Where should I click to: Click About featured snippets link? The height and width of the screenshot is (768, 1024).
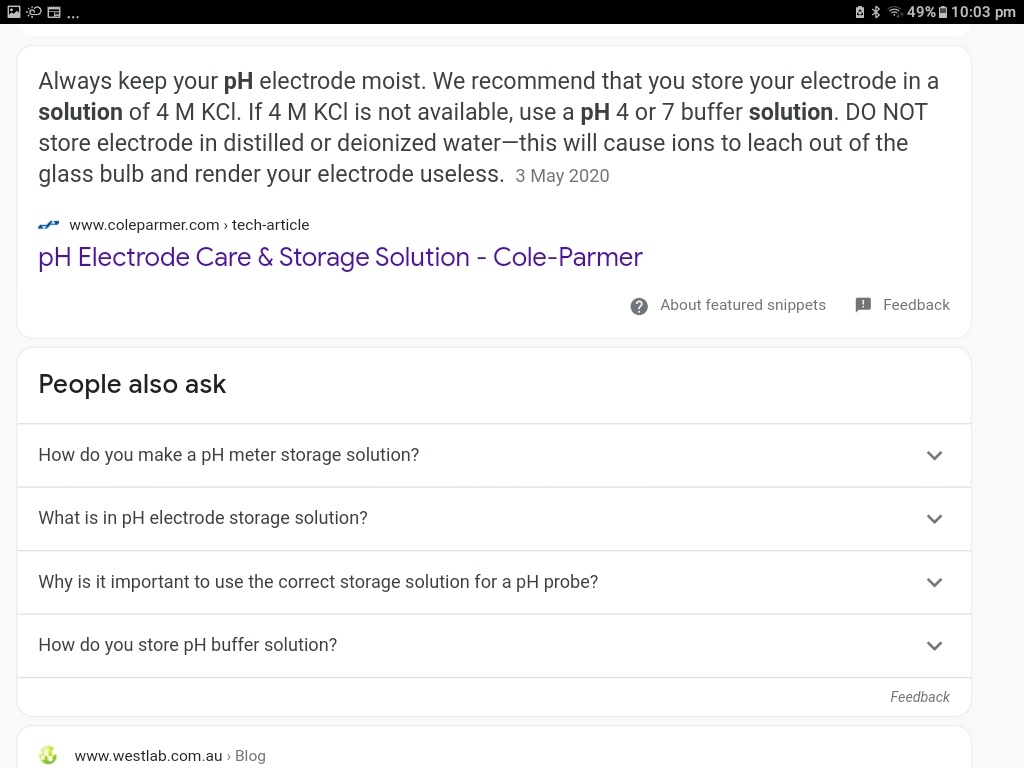click(x=743, y=305)
